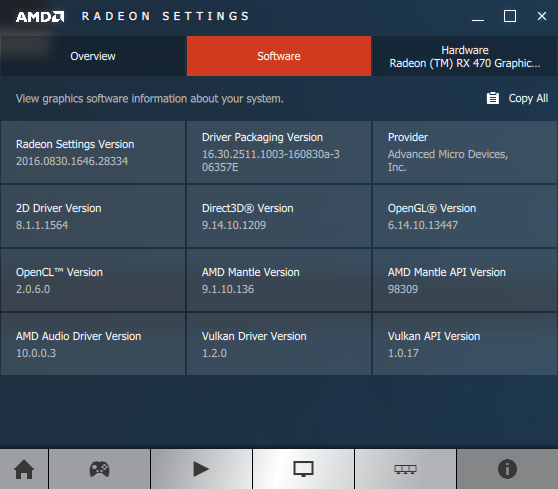
Task: Select the Driver Packaging Version tile
Action: point(279,152)
